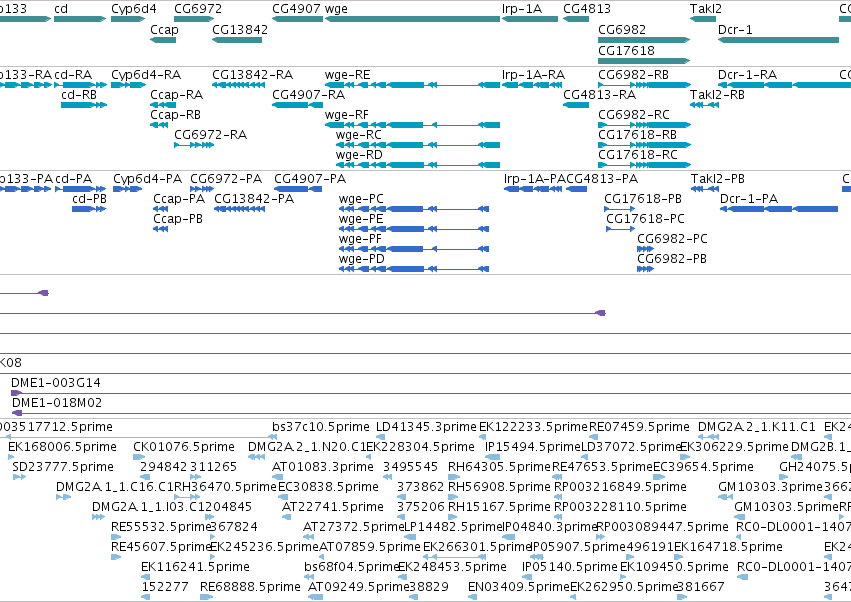This screenshot has width=851, height=602.
Task: Select transcript CG6982-RB
Action: coord(644,85)
